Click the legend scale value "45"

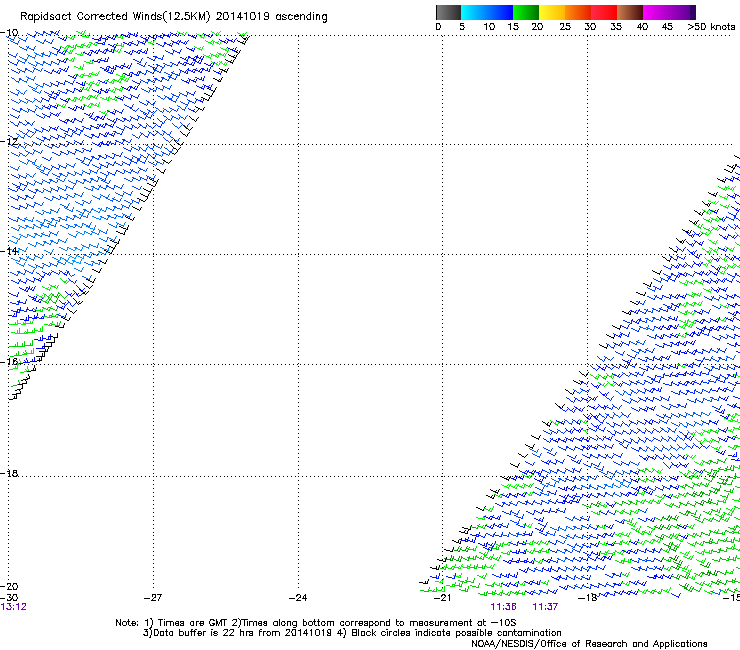click(x=667, y=27)
